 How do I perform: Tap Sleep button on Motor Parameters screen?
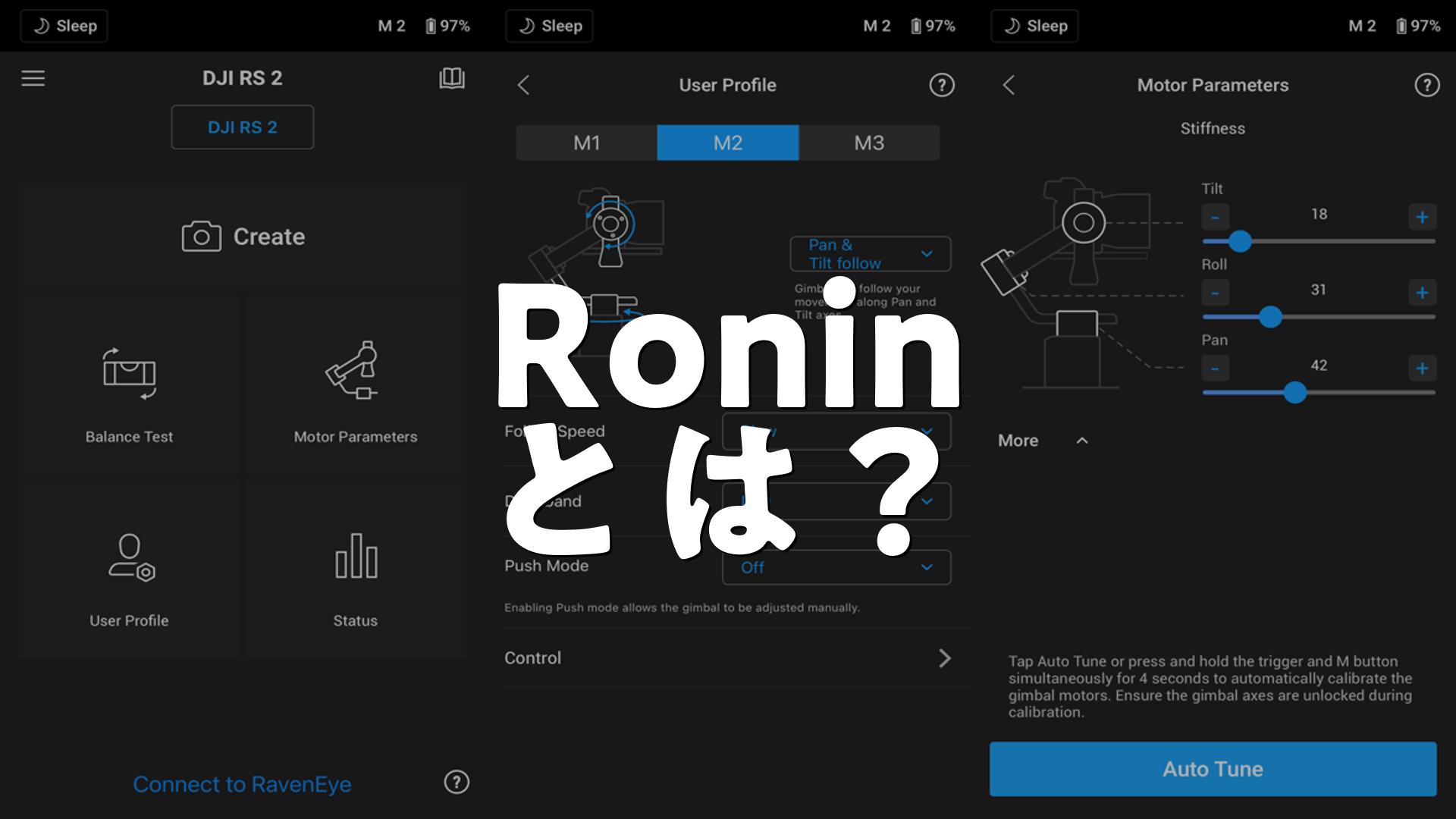pyautogui.click(x=1035, y=26)
